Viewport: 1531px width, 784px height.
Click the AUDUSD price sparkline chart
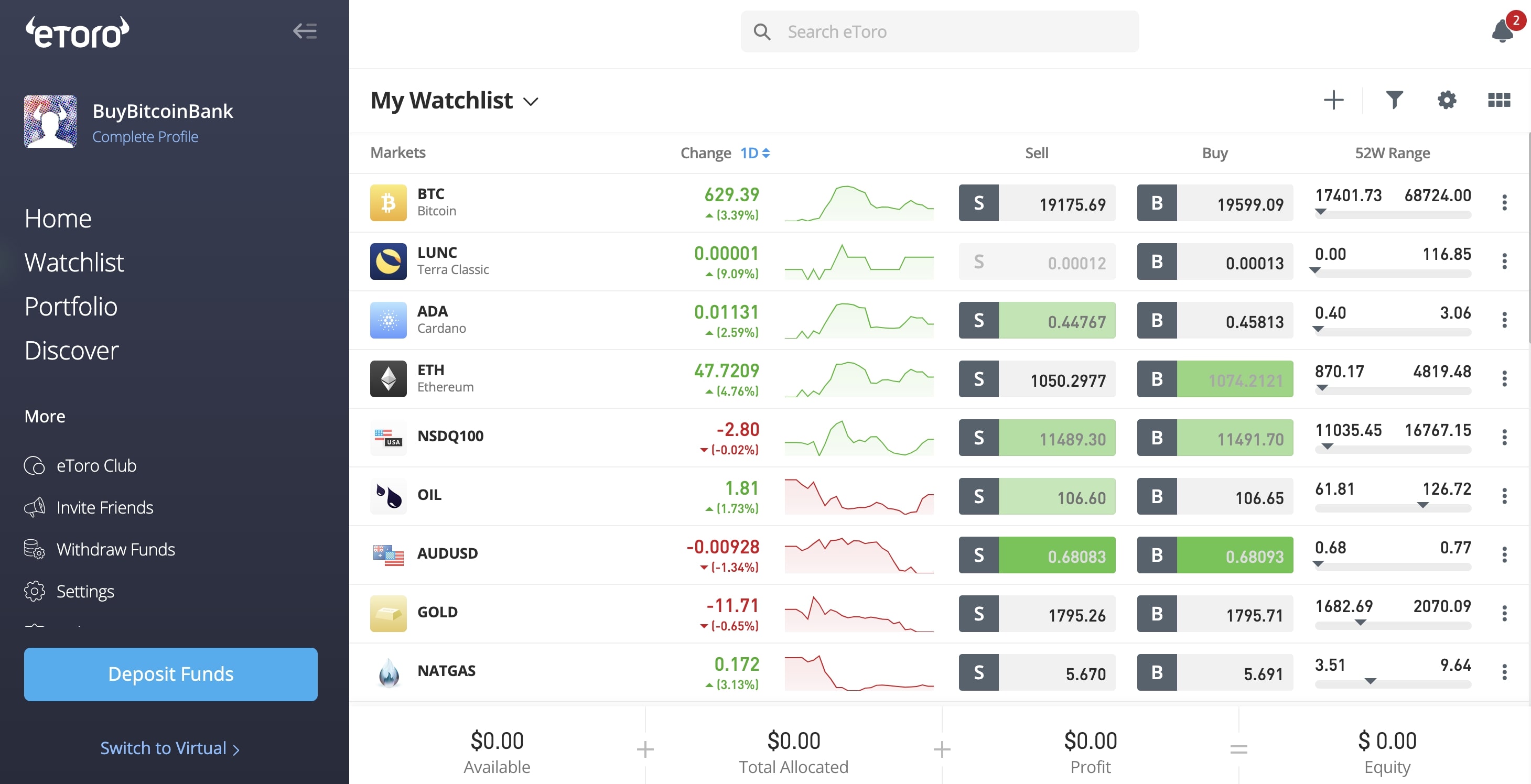(x=859, y=555)
